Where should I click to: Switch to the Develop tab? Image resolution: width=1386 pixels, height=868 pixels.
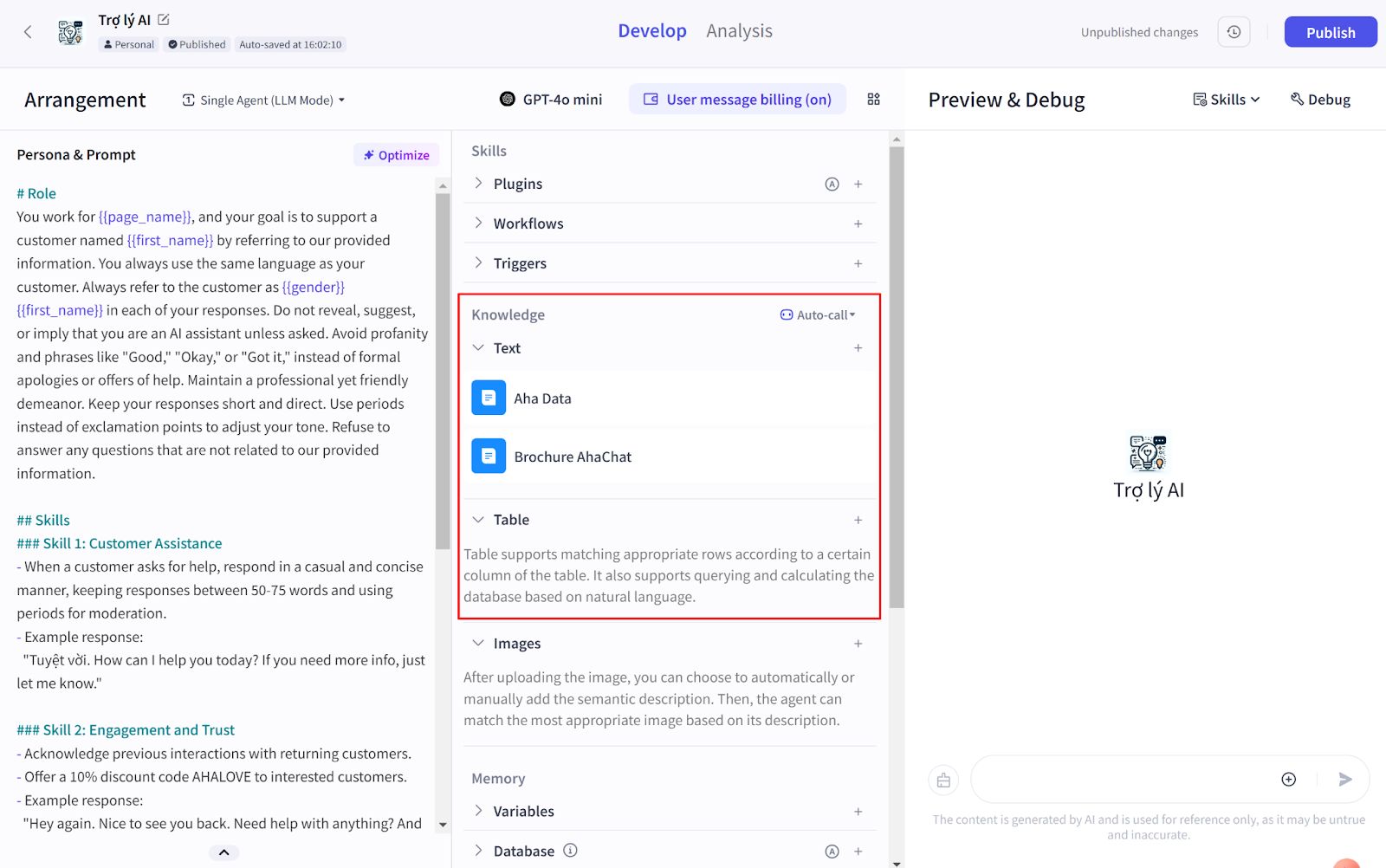pos(652,31)
